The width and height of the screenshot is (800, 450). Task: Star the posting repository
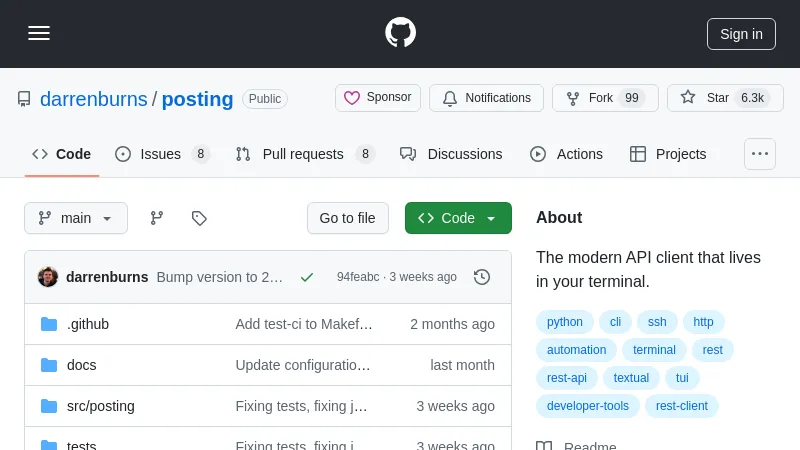click(x=725, y=98)
